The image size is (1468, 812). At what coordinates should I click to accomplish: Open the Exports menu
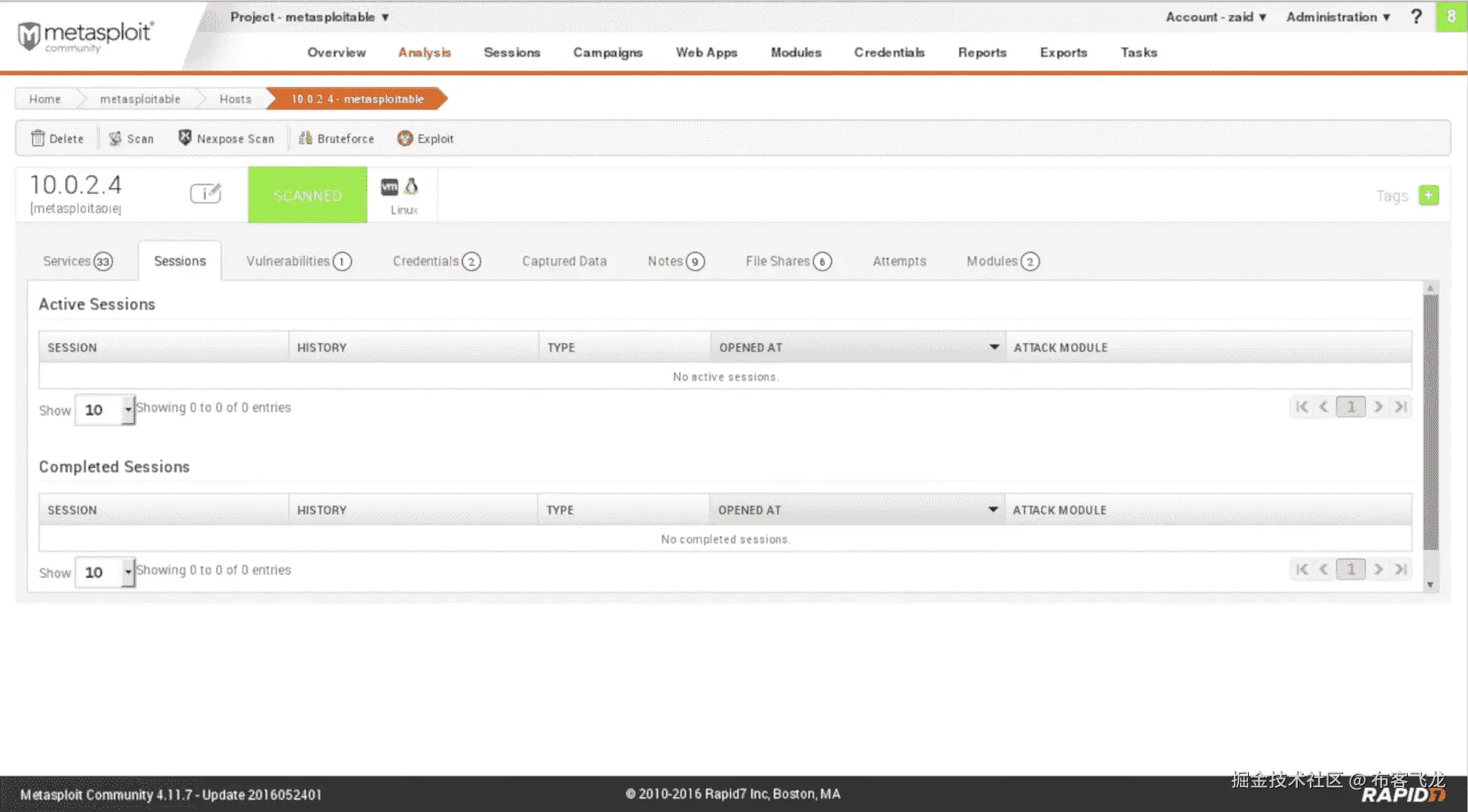tap(1063, 53)
